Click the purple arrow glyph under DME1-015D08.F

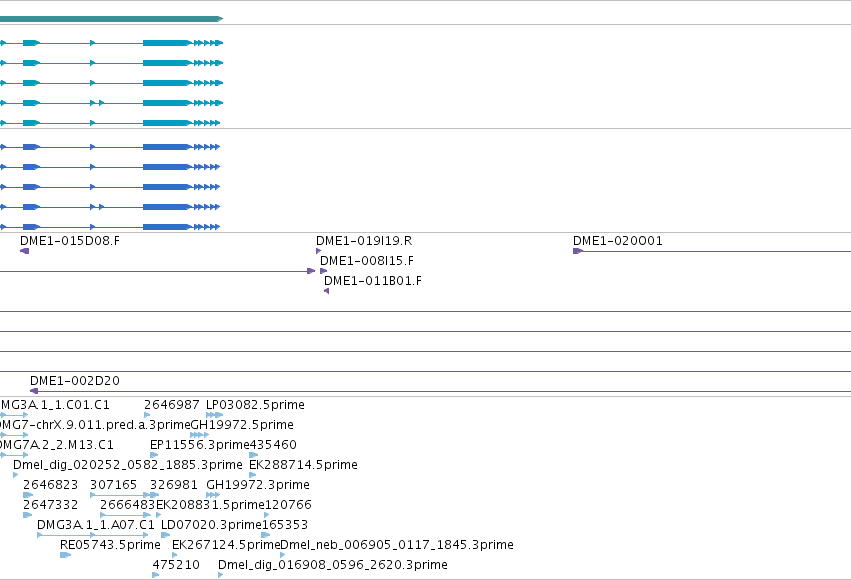(x=24, y=251)
